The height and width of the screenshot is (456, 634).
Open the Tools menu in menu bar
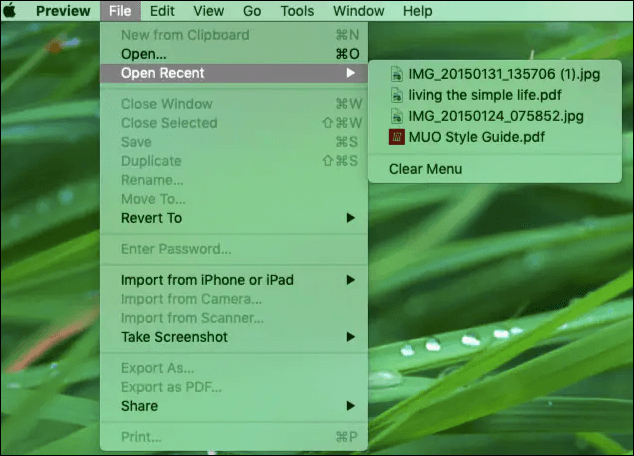(x=297, y=11)
